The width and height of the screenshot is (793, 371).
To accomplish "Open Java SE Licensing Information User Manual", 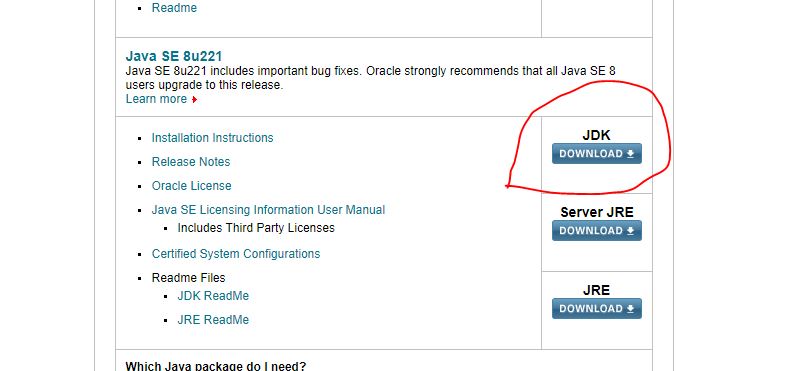I will tap(268, 209).
